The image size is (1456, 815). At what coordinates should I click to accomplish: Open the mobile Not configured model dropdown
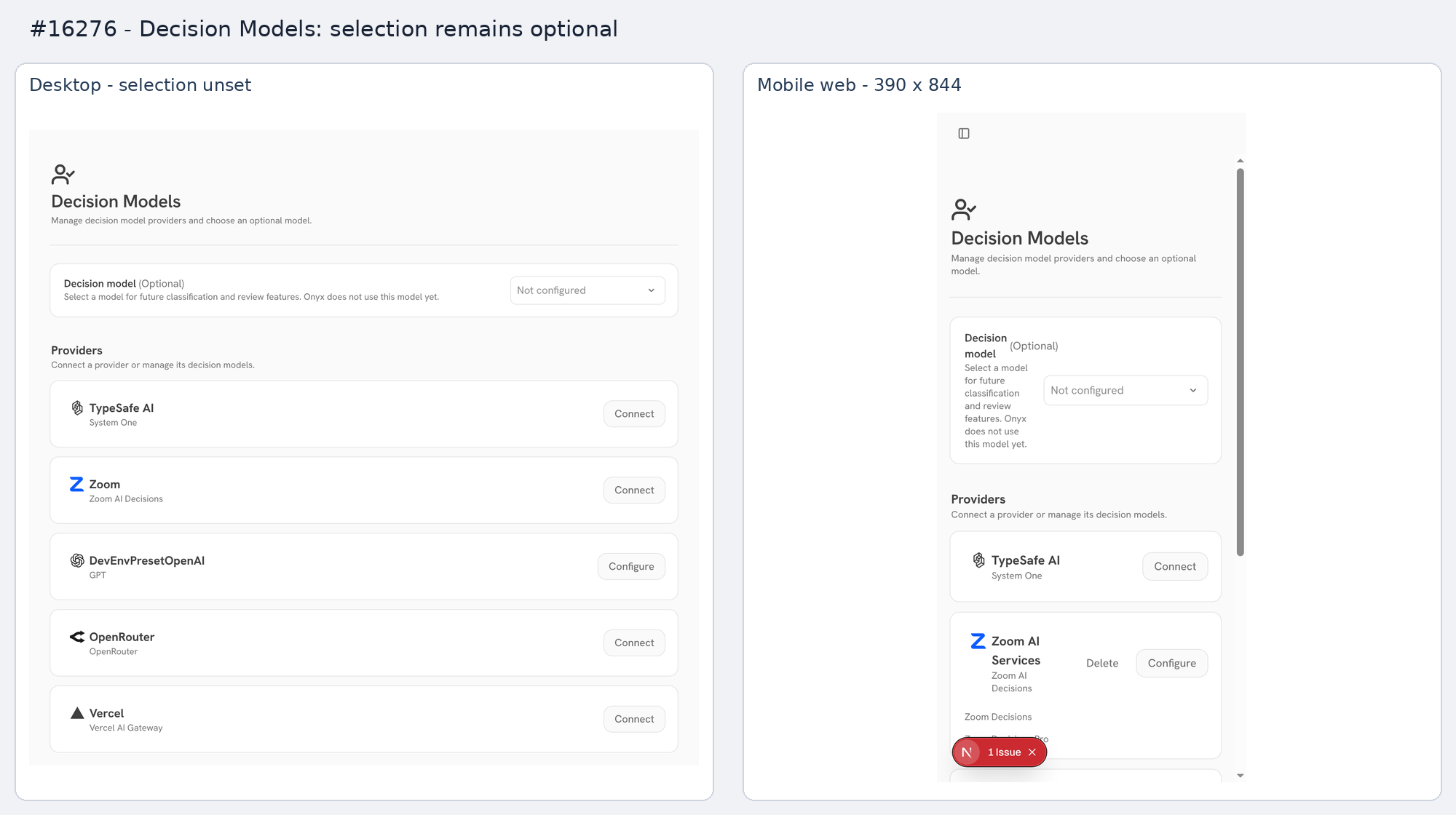(x=1125, y=390)
